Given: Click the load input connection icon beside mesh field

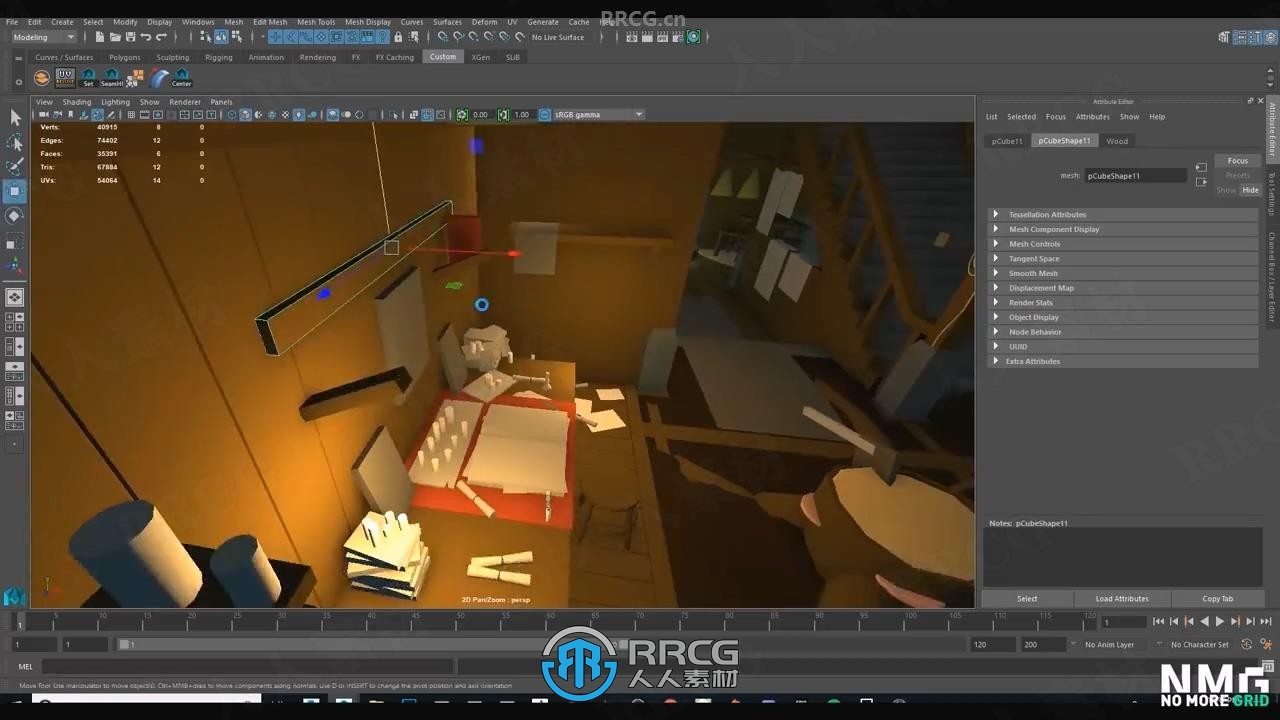Looking at the screenshot, I should click(1201, 168).
